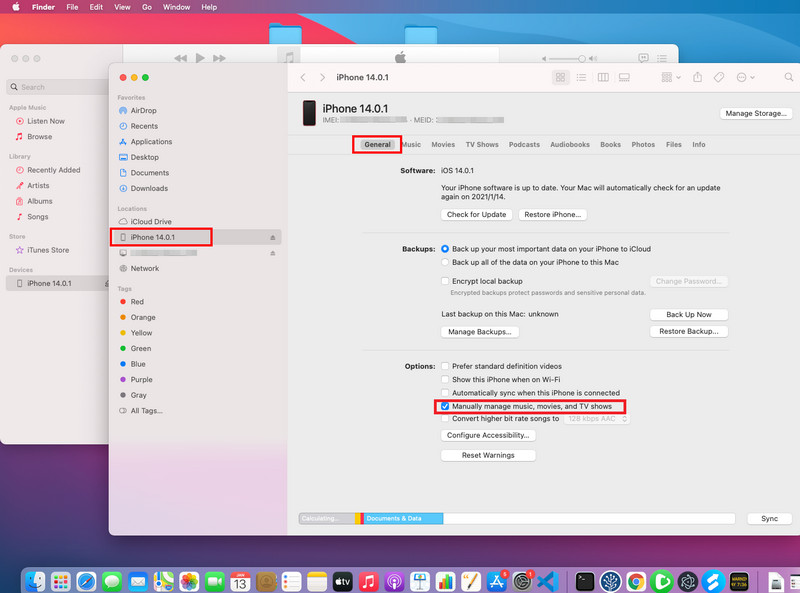Click the Sync button
Viewport: 800px width, 593px height.
point(769,519)
